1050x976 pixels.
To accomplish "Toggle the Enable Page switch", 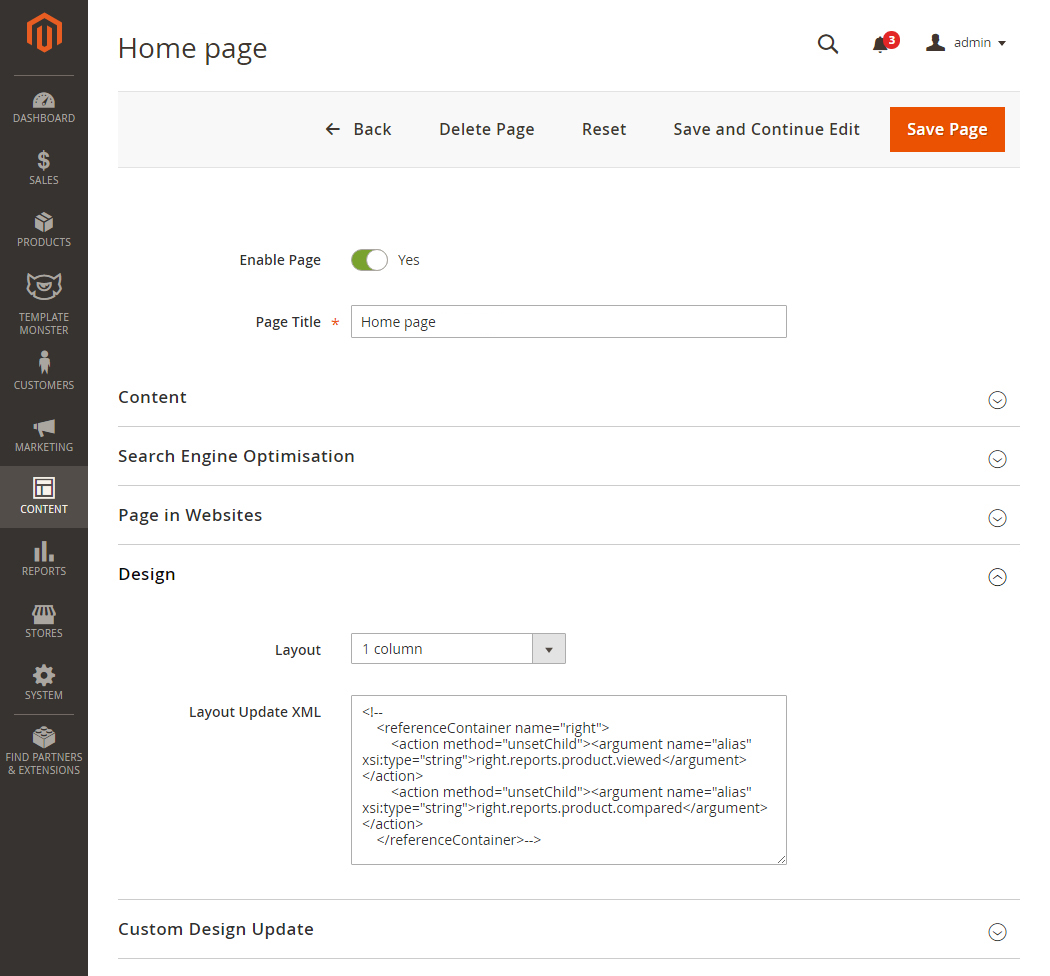I will (x=369, y=260).
